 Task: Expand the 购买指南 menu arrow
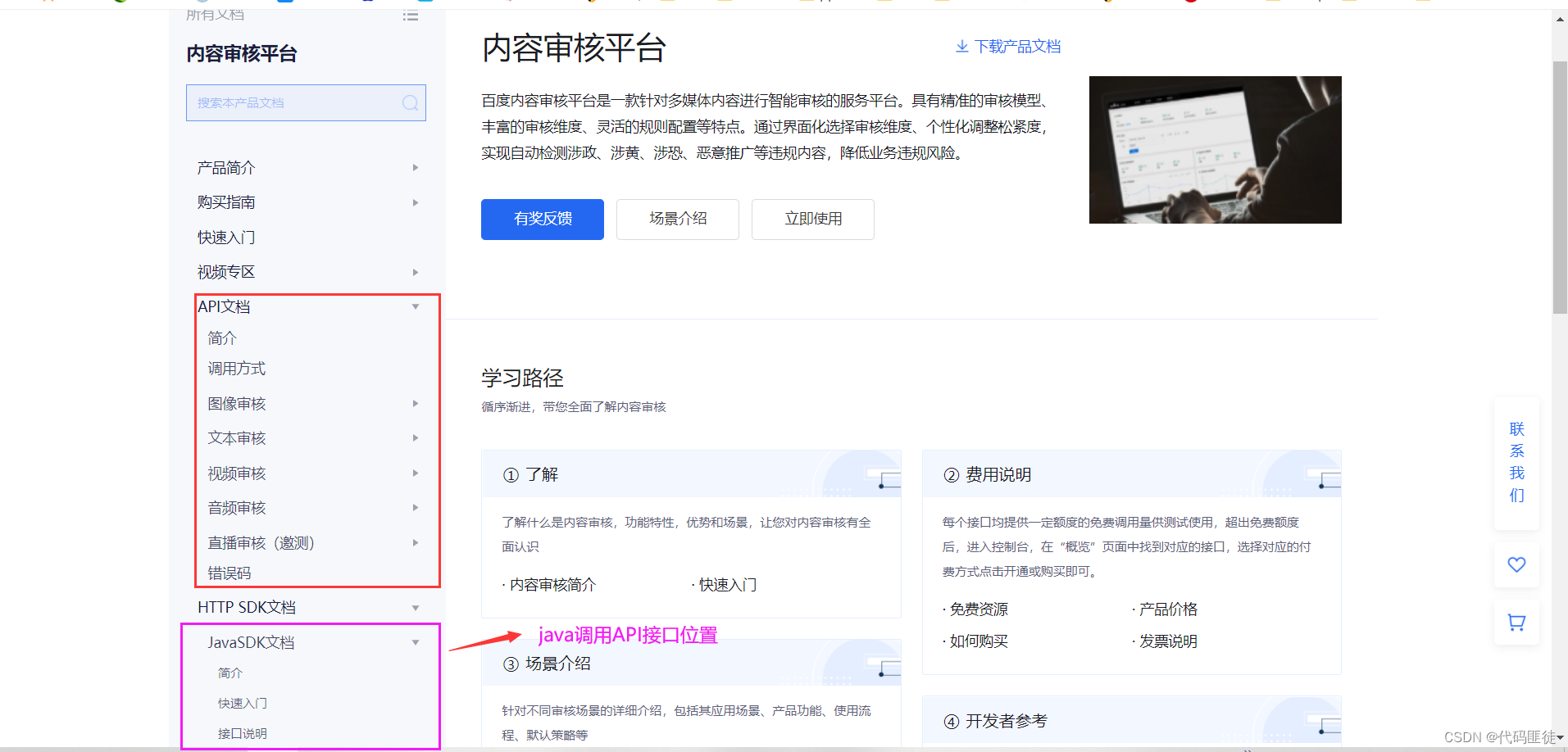point(416,202)
